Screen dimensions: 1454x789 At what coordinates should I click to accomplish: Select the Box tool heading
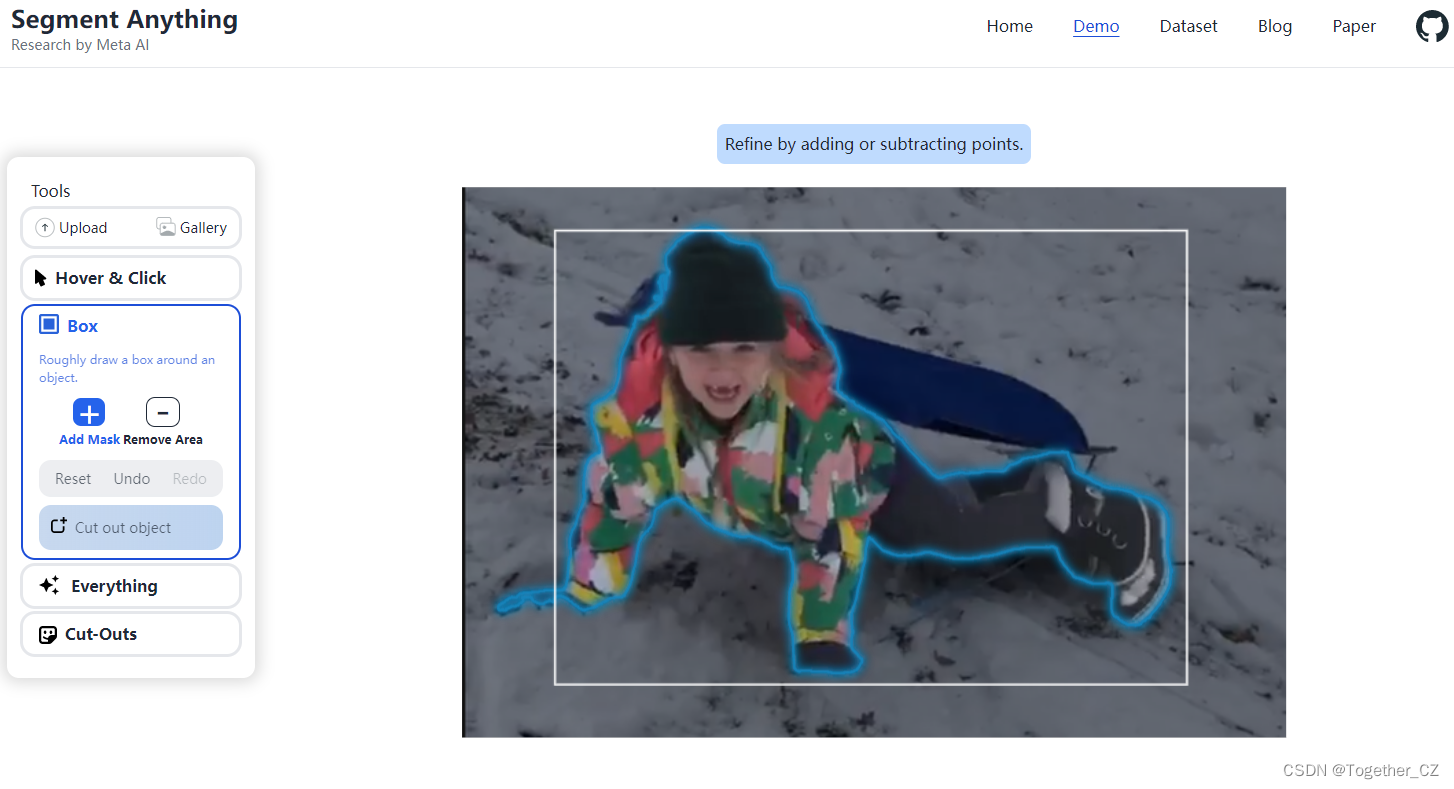click(x=83, y=326)
